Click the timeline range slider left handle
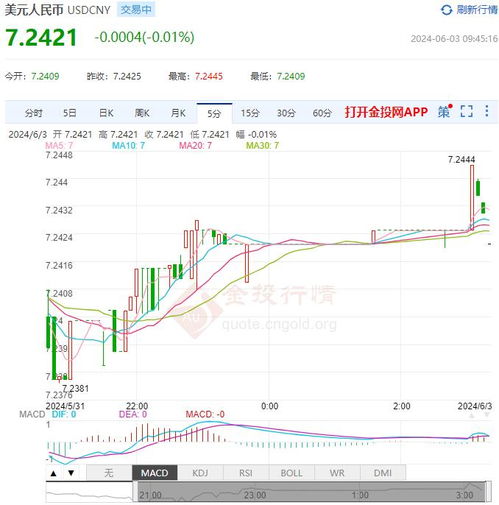The image size is (499, 505). (x=135, y=491)
